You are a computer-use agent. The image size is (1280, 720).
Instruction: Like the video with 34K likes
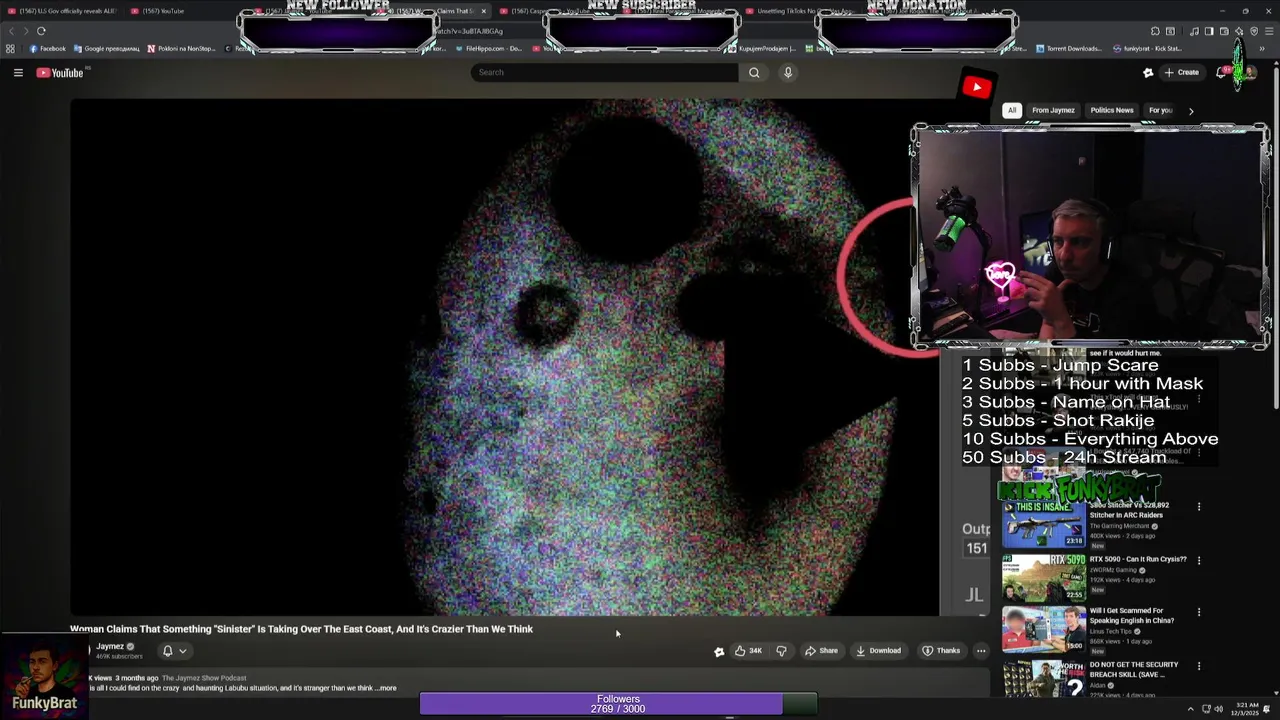(x=748, y=651)
